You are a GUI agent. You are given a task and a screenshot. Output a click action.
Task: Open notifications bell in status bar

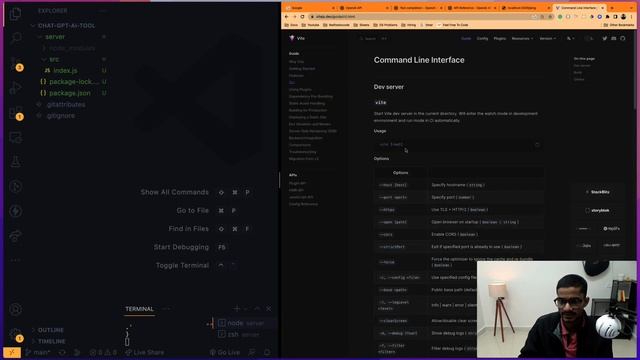point(267,352)
